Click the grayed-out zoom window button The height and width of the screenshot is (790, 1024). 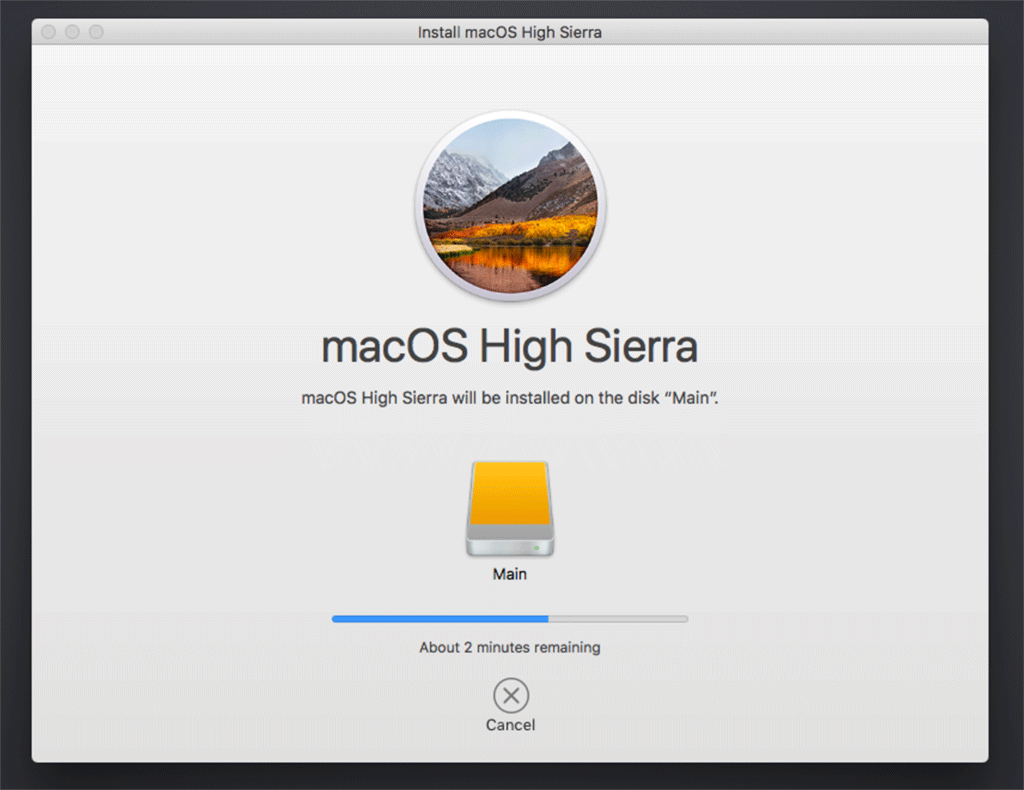pos(96,32)
